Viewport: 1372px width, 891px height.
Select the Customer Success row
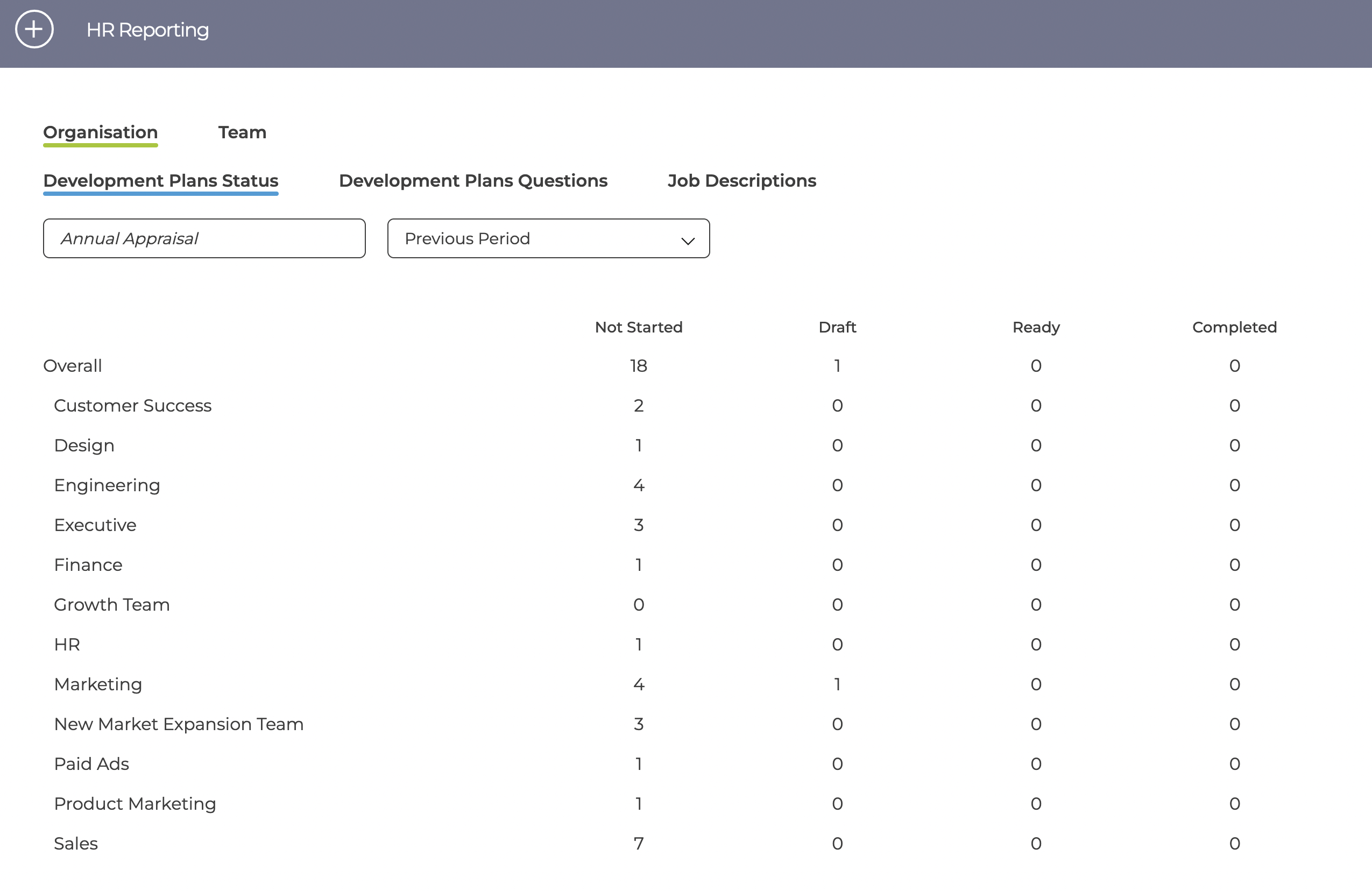point(686,406)
